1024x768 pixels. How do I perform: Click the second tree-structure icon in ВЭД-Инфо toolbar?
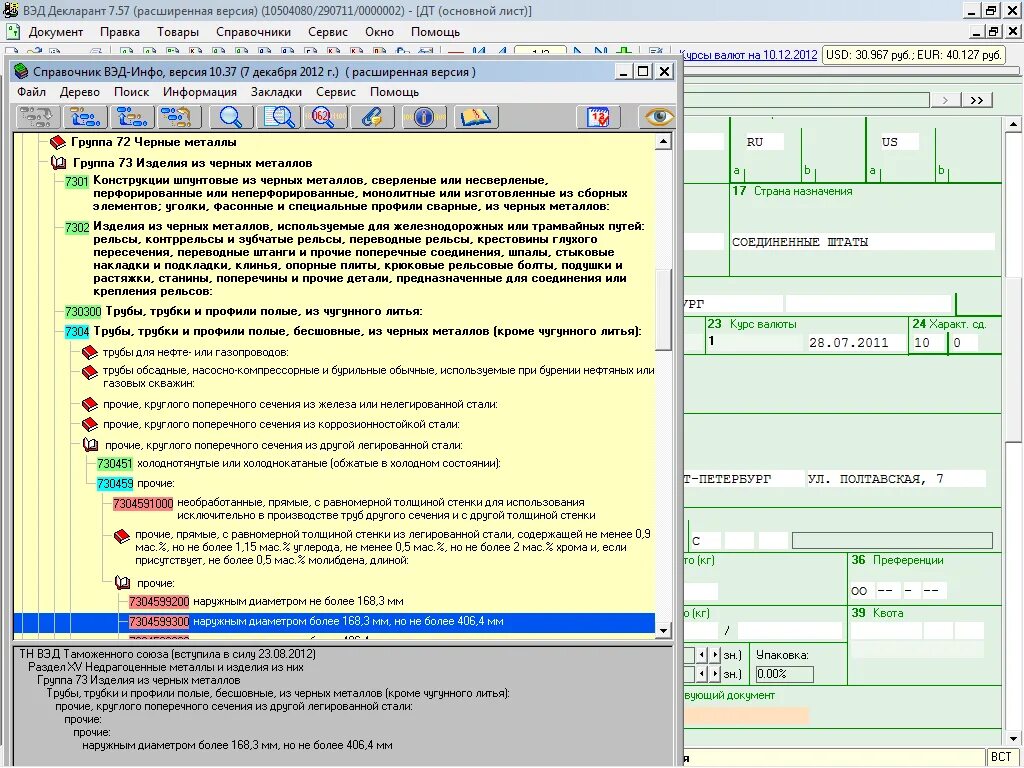(x=85, y=117)
